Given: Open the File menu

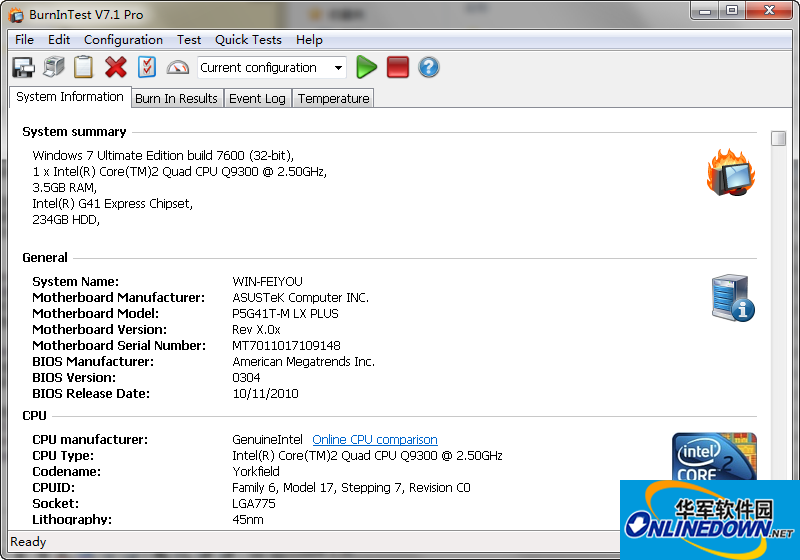Looking at the screenshot, I should pyautogui.click(x=24, y=40).
